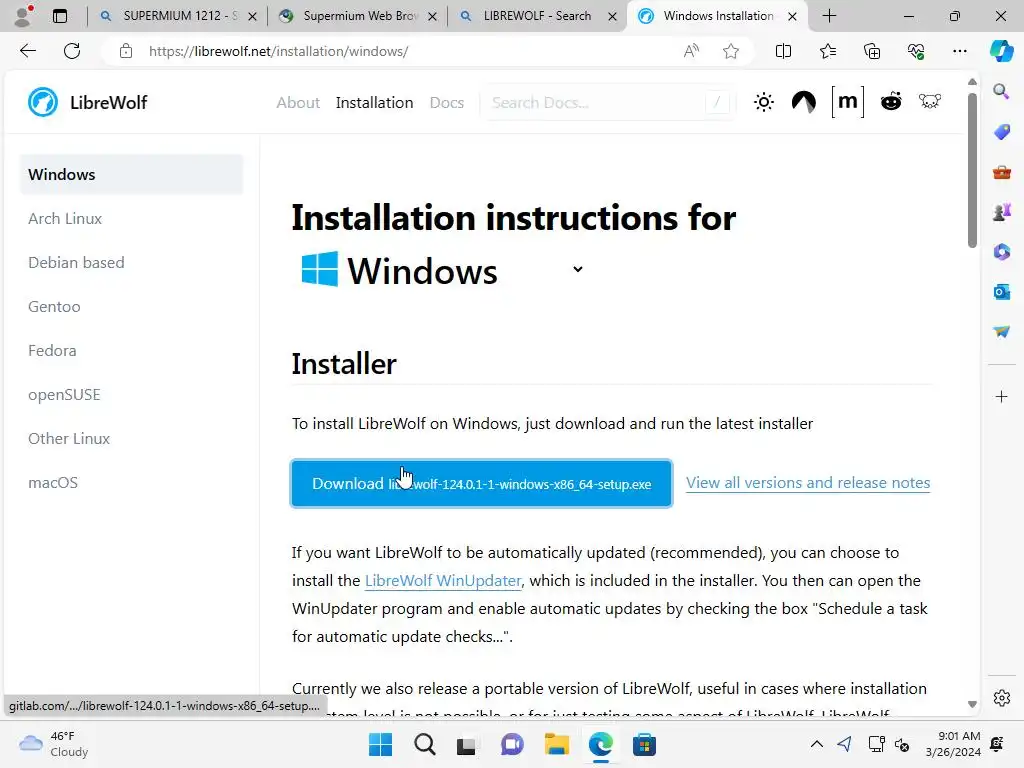Close the Windows Installation tab
The height and width of the screenshot is (768, 1024).
pos(792,16)
